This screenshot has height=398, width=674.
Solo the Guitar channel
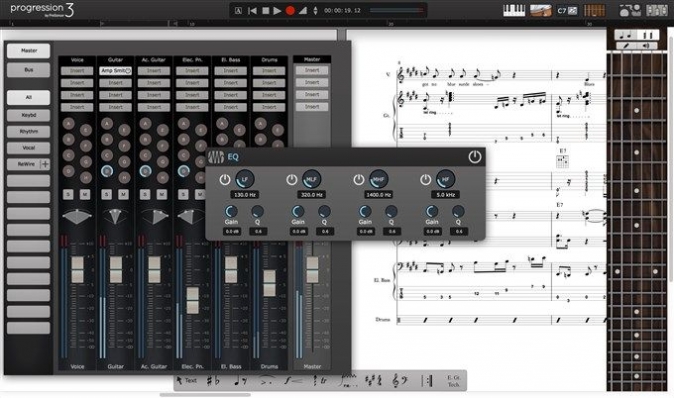(107, 195)
